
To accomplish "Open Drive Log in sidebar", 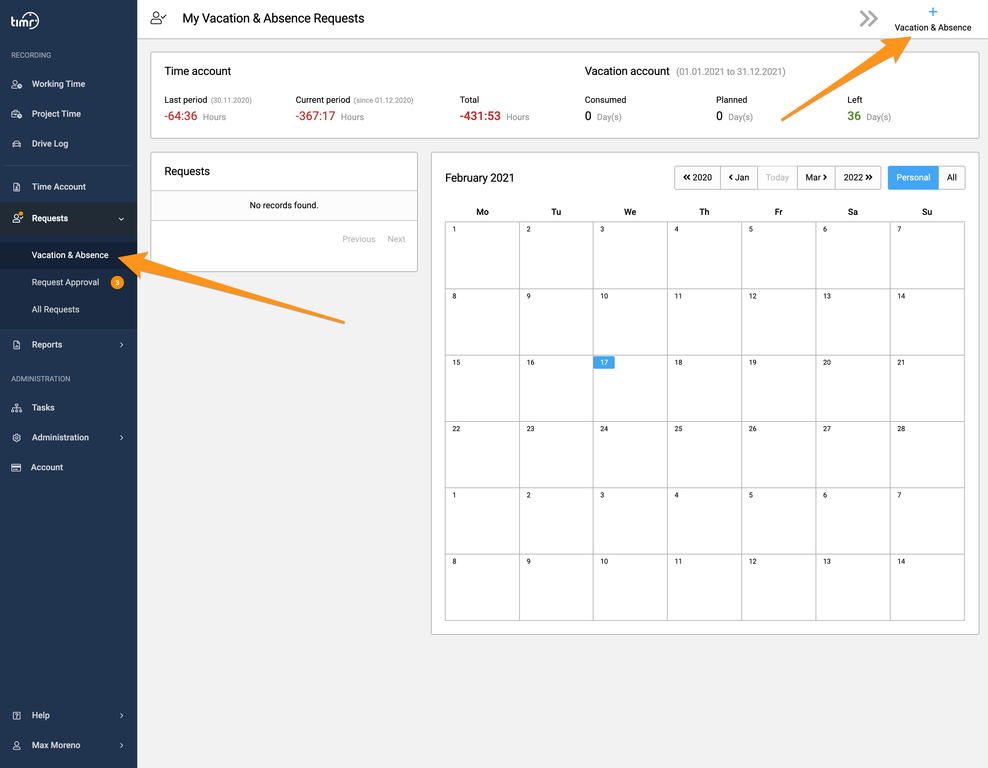I will [50, 144].
